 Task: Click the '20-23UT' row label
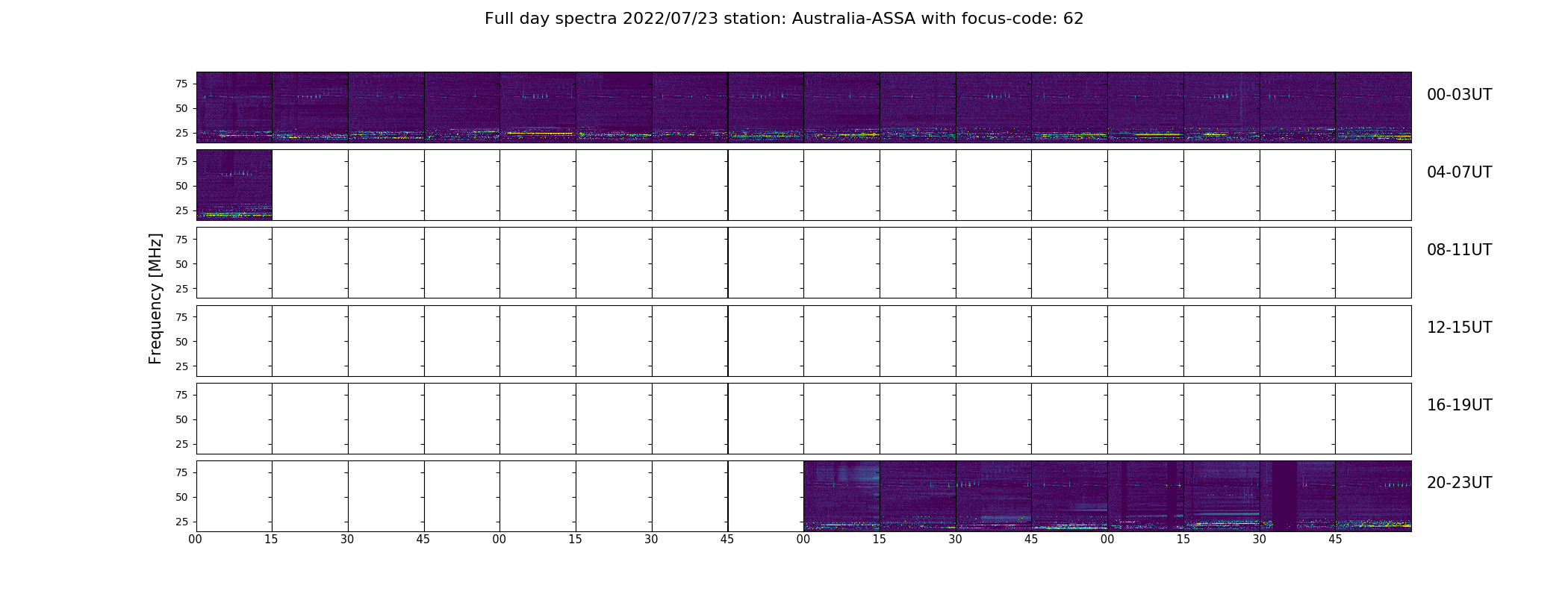pyautogui.click(x=1459, y=483)
